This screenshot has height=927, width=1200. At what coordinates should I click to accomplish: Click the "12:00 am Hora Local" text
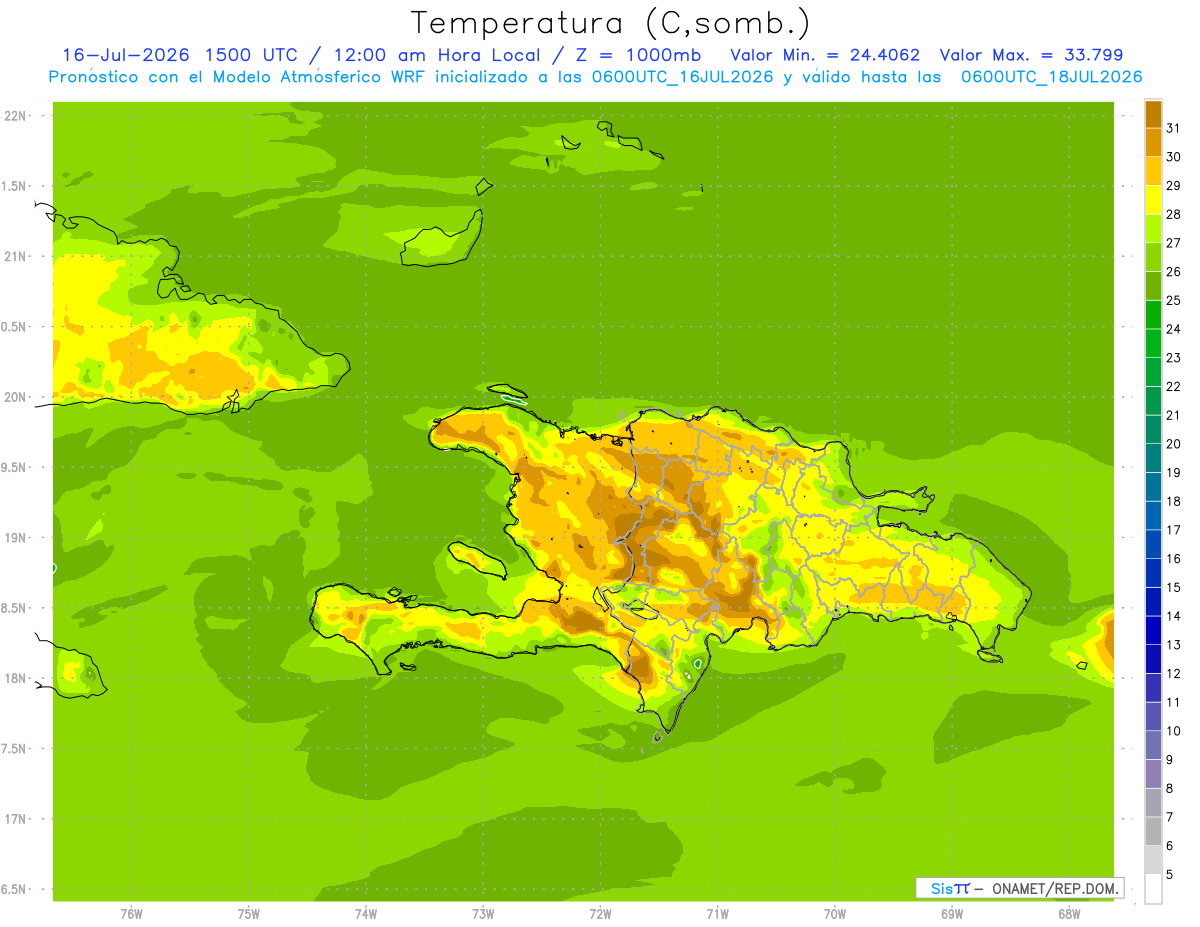438,55
